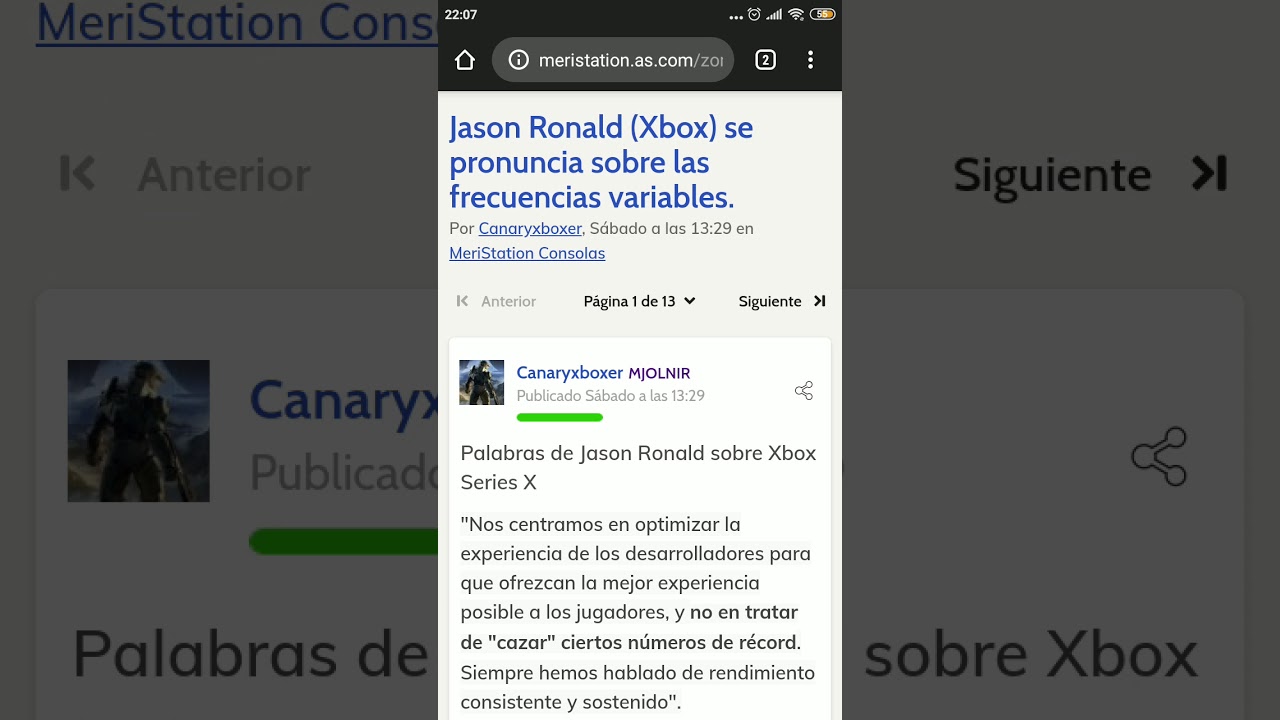
Task: Click background Siguiente text on the right
Action: click(1052, 175)
